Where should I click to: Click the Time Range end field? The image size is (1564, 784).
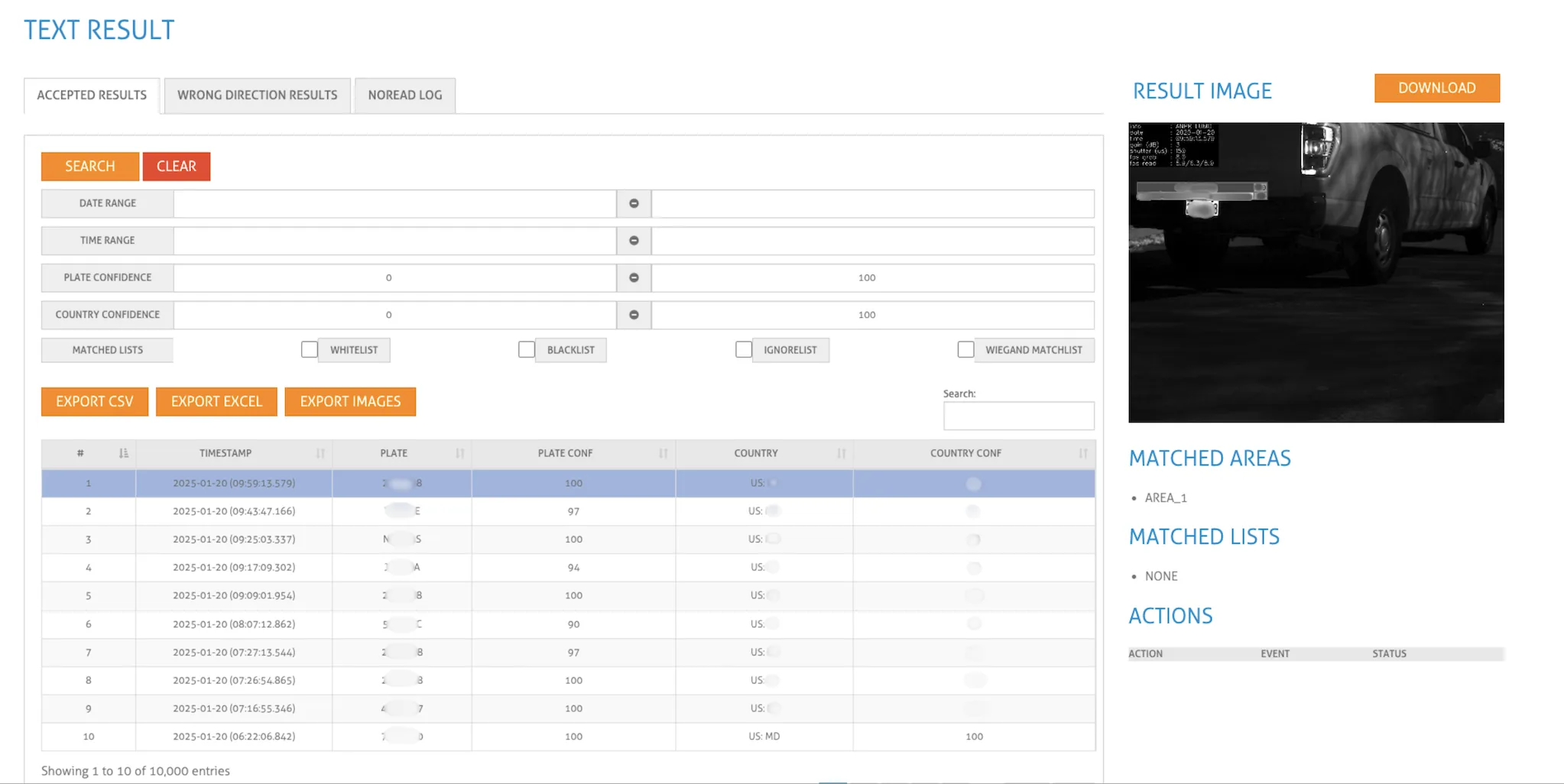point(873,240)
